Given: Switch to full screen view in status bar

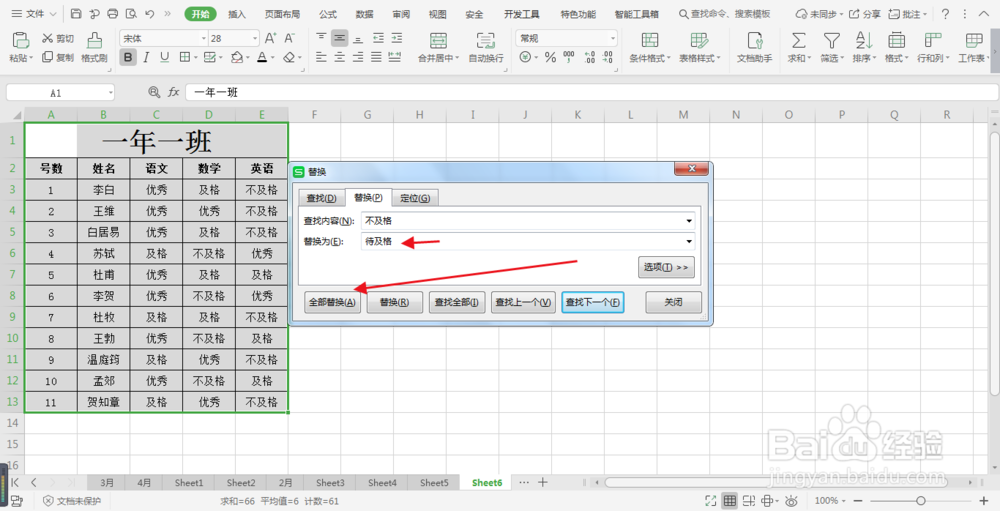Looking at the screenshot, I should 710,501.
